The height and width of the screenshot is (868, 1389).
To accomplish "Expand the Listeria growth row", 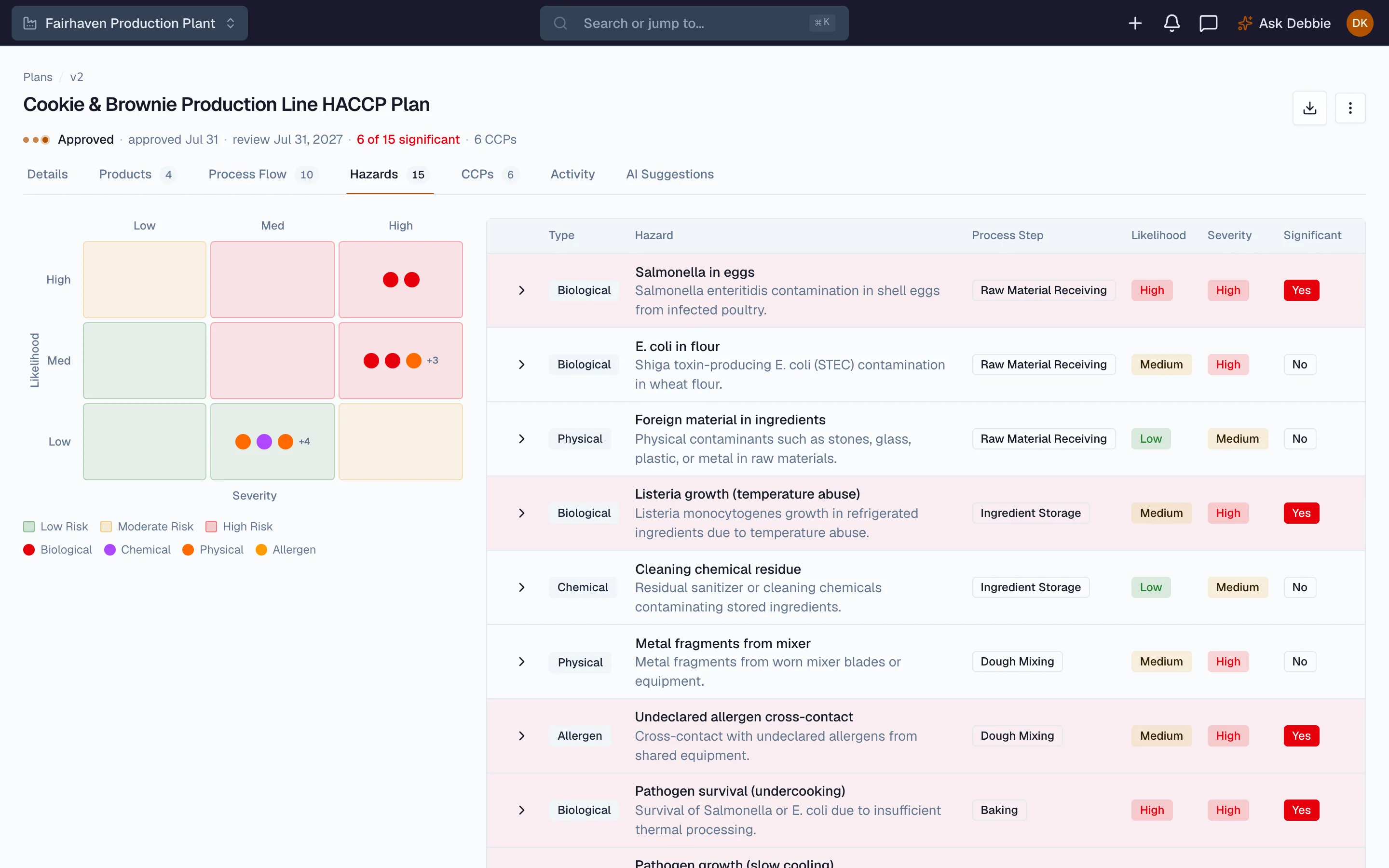I will (x=521, y=513).
